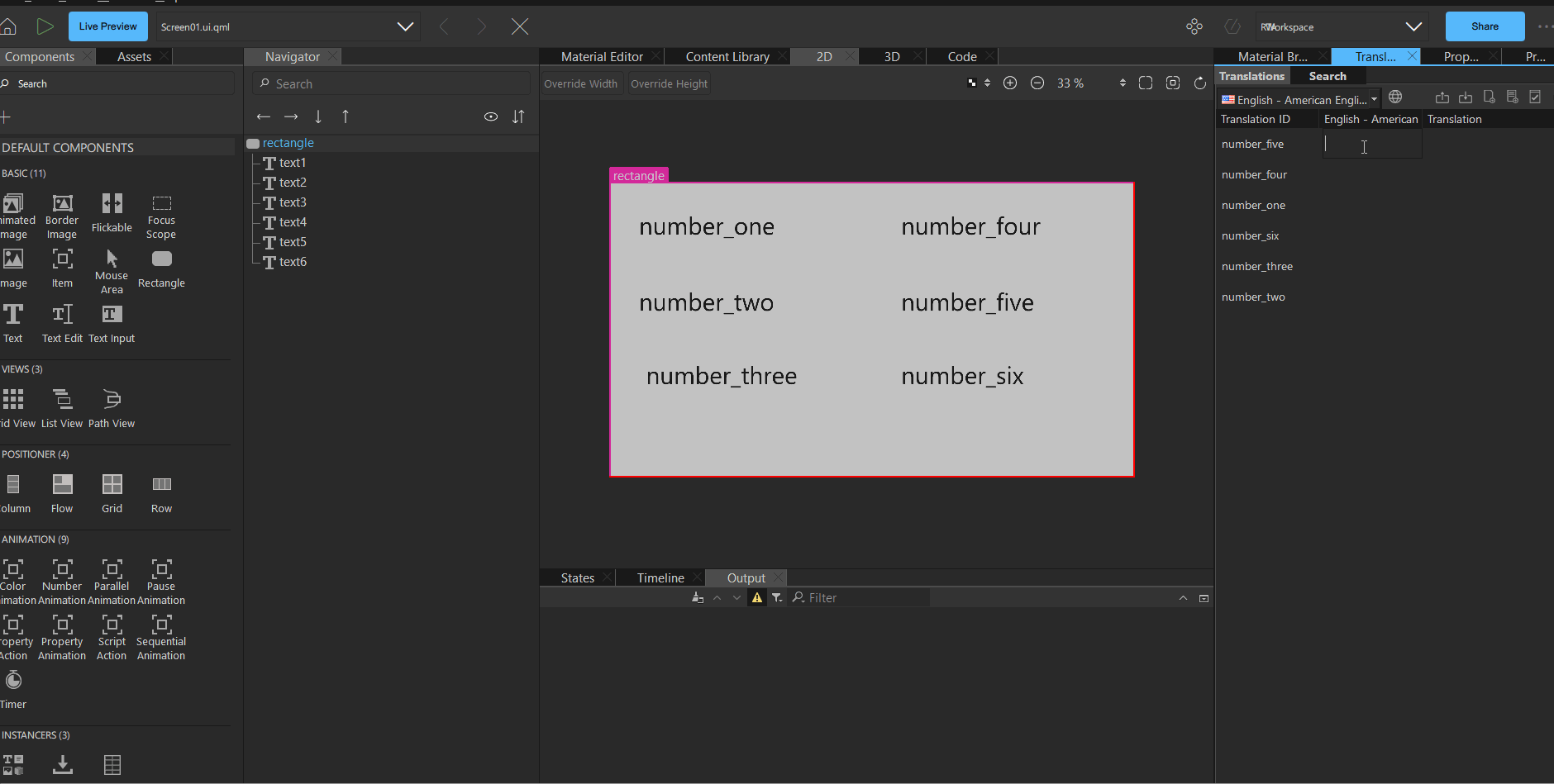Viewport: 1554px width, 784px height.
Task: Open the Workspace dropdown
Action: [1413, 26]
